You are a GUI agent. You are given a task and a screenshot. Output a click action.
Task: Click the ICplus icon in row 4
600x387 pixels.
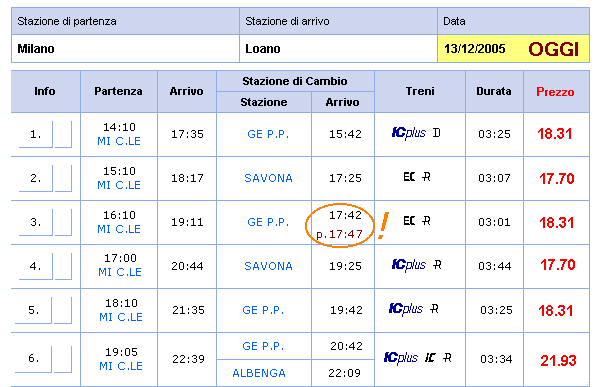pyautogui.click(x=409, y=265)
